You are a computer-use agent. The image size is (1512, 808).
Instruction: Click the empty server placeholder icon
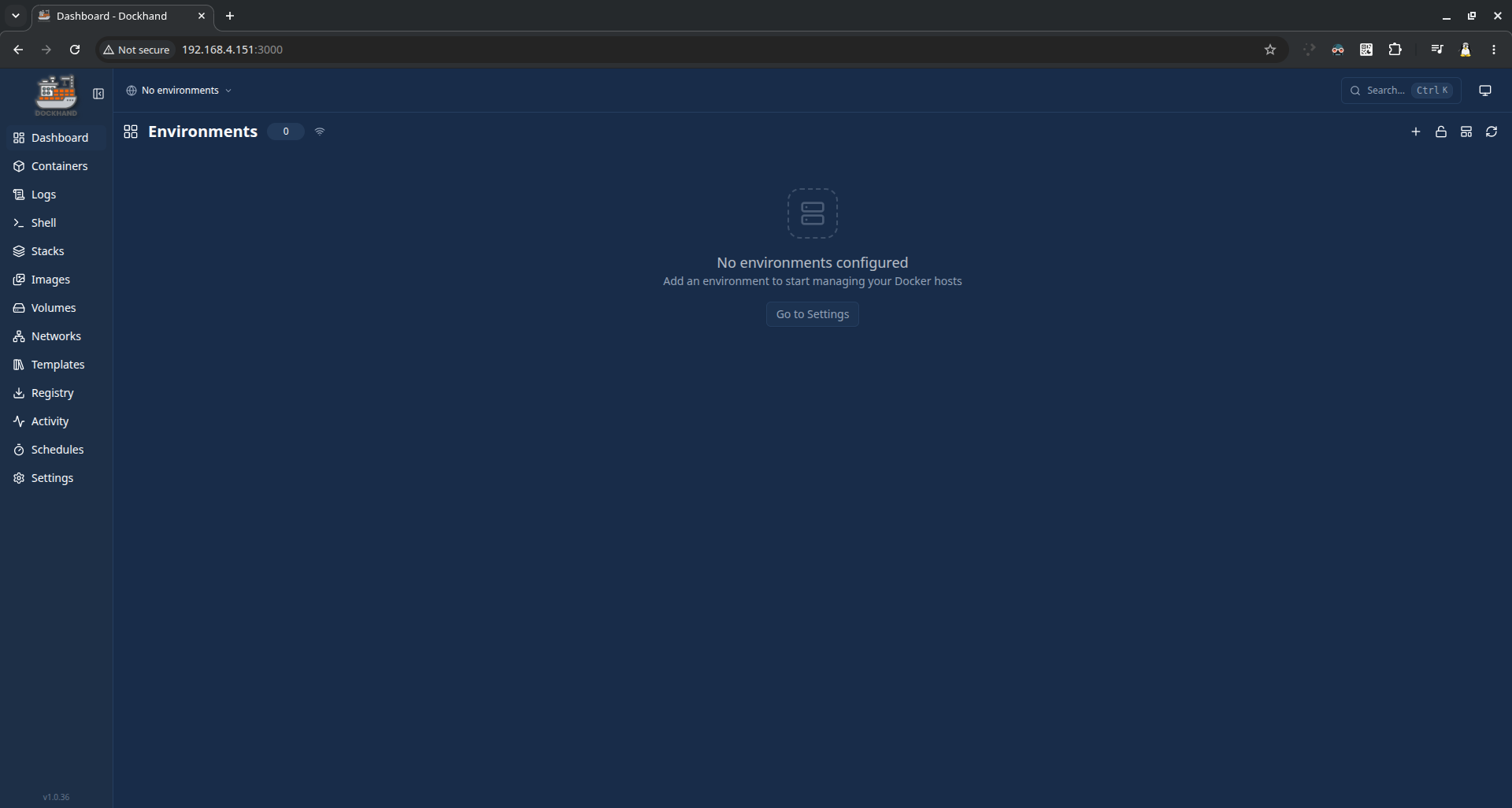click(x=813, y=213)
